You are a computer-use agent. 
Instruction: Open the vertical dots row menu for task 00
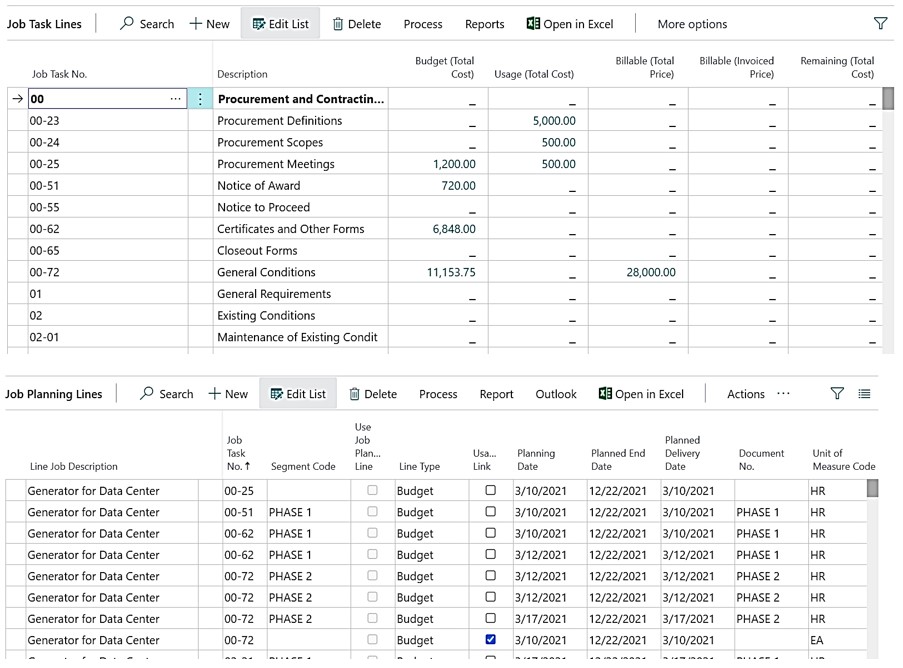(x=200, y=99)
